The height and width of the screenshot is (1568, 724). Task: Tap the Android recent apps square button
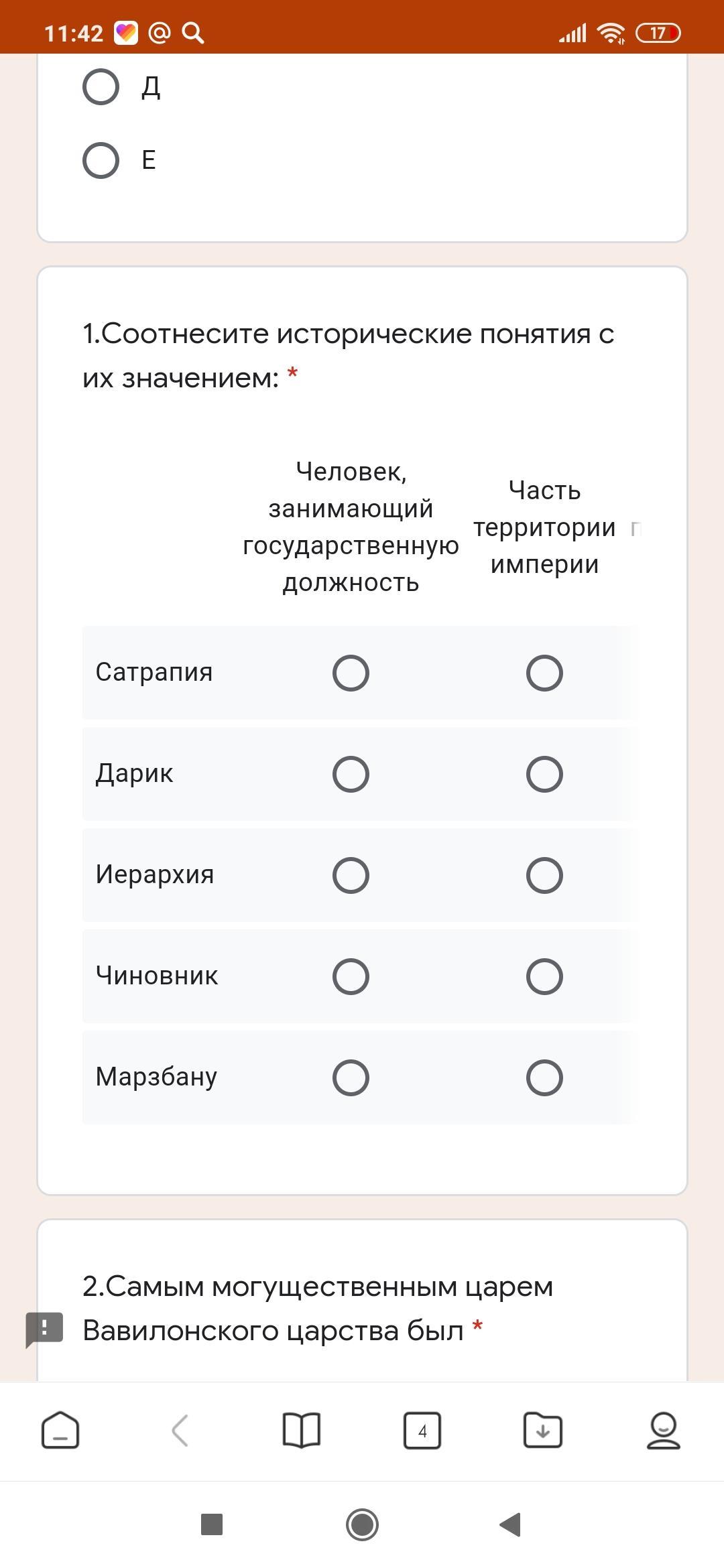pyautogui.click(x=212, y=1524)
